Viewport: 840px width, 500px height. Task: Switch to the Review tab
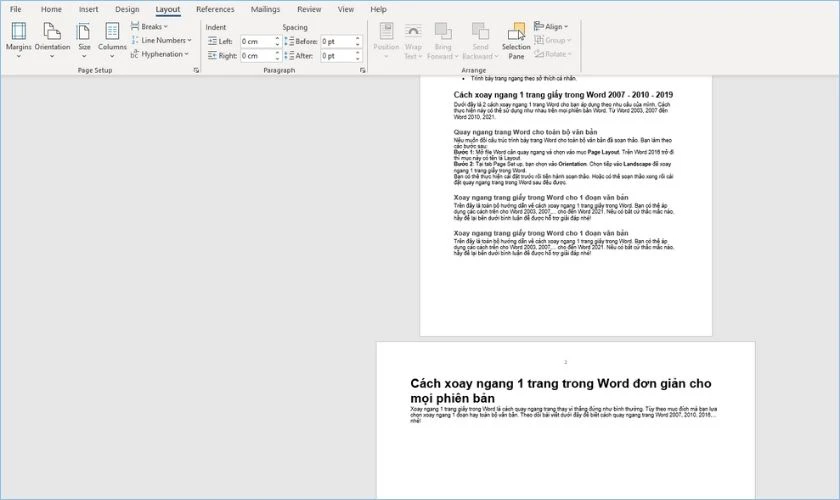[x=309, y=9]
